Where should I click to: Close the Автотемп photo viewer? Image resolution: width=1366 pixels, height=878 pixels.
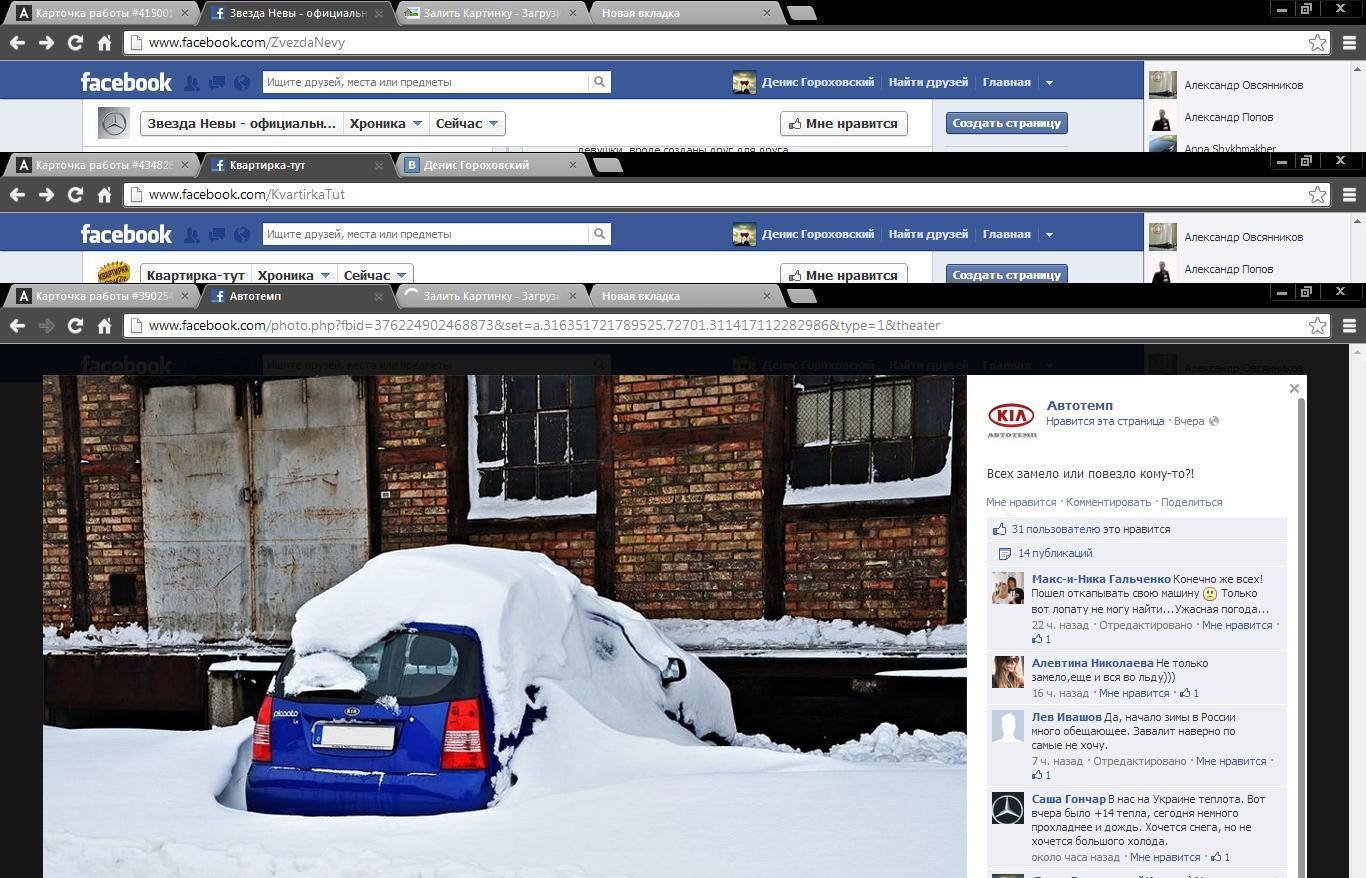pos(1294,388)
